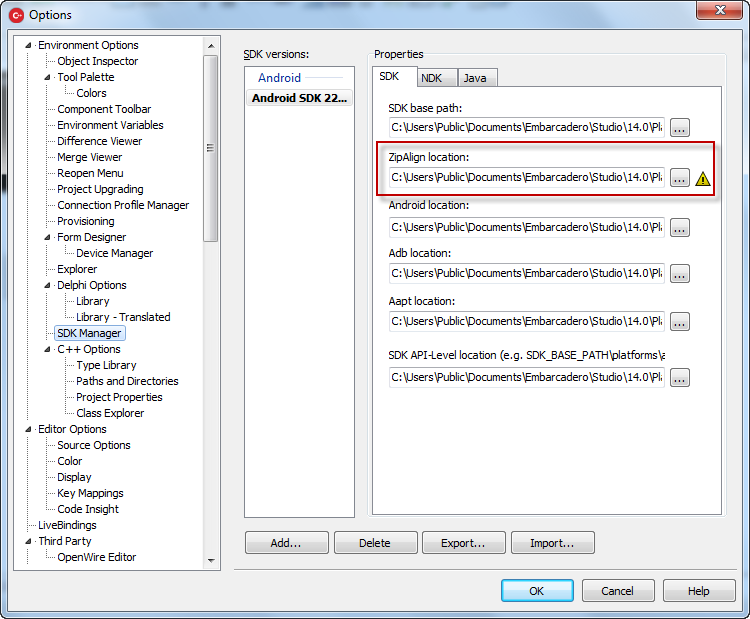Click the options tree scrollbar thumb

point(210,148)
